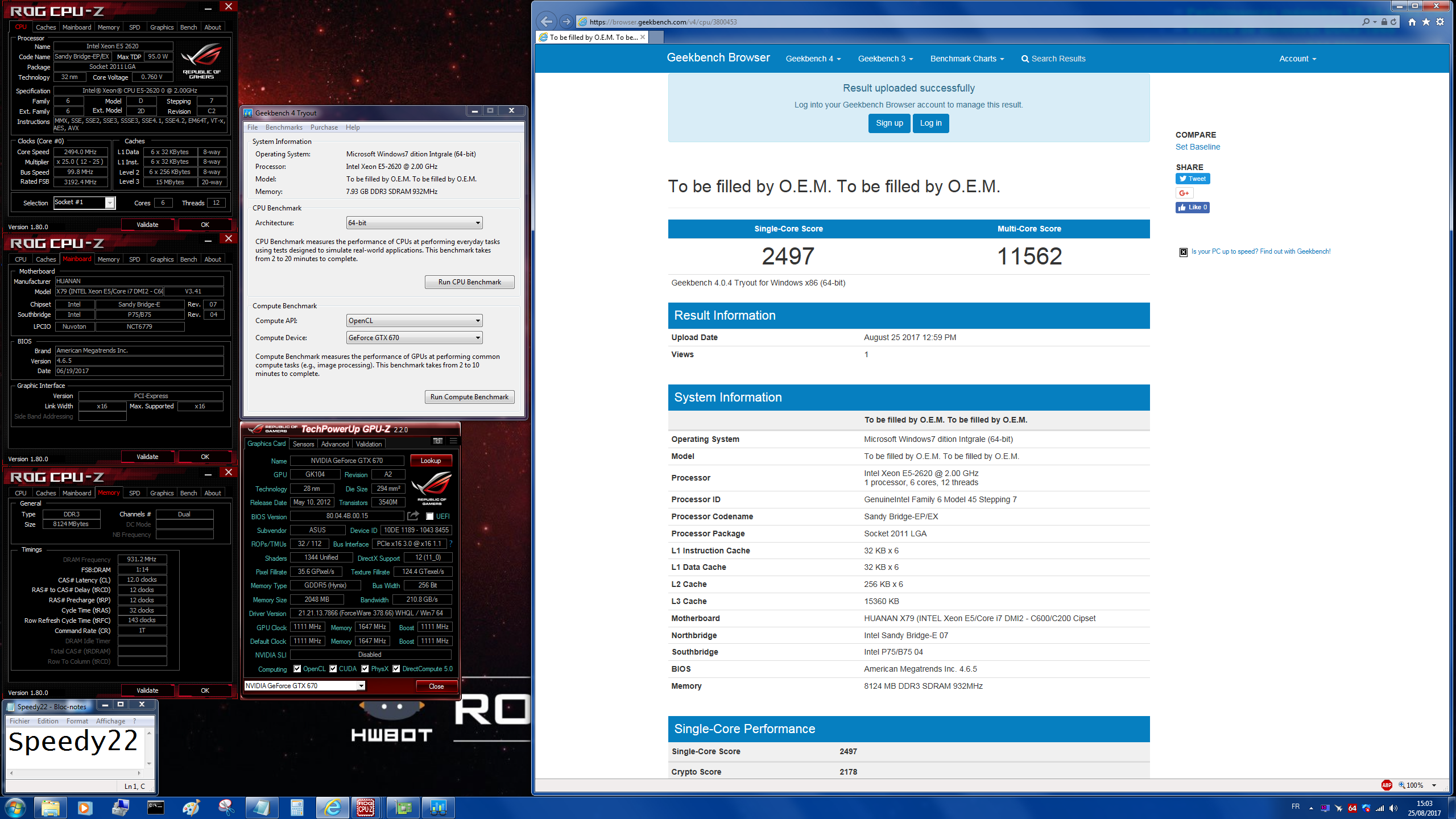The image size is (1456, 819).
Task: Click the Sign up button
Action: (x=890, y=123)
